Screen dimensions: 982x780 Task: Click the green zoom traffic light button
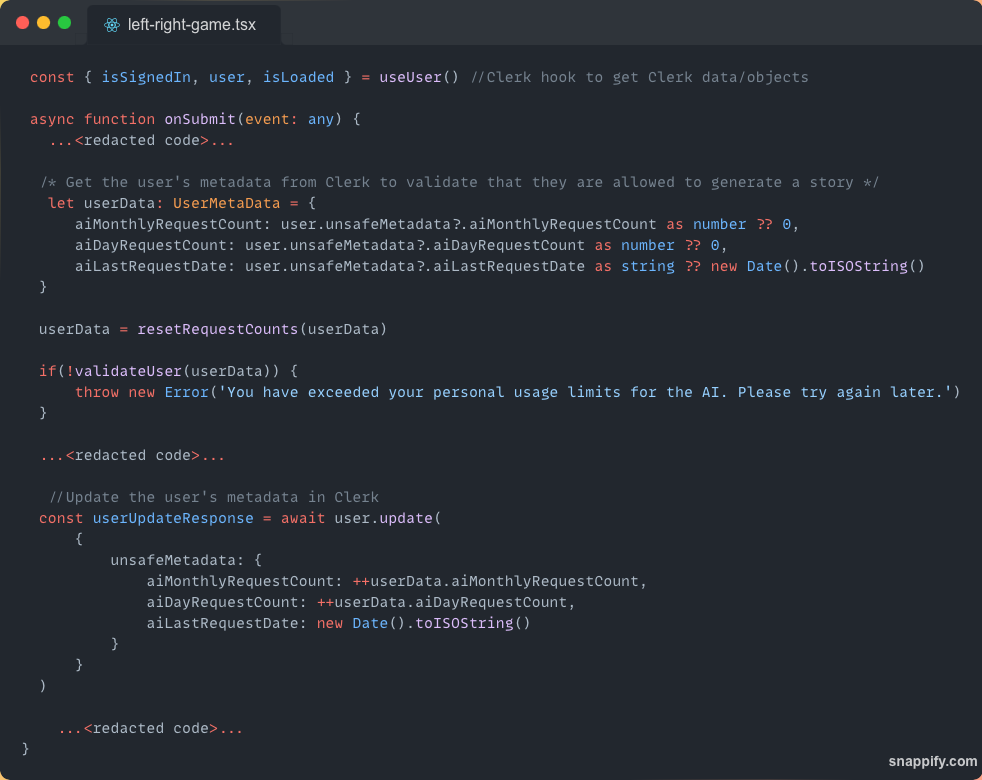point(65,21)
